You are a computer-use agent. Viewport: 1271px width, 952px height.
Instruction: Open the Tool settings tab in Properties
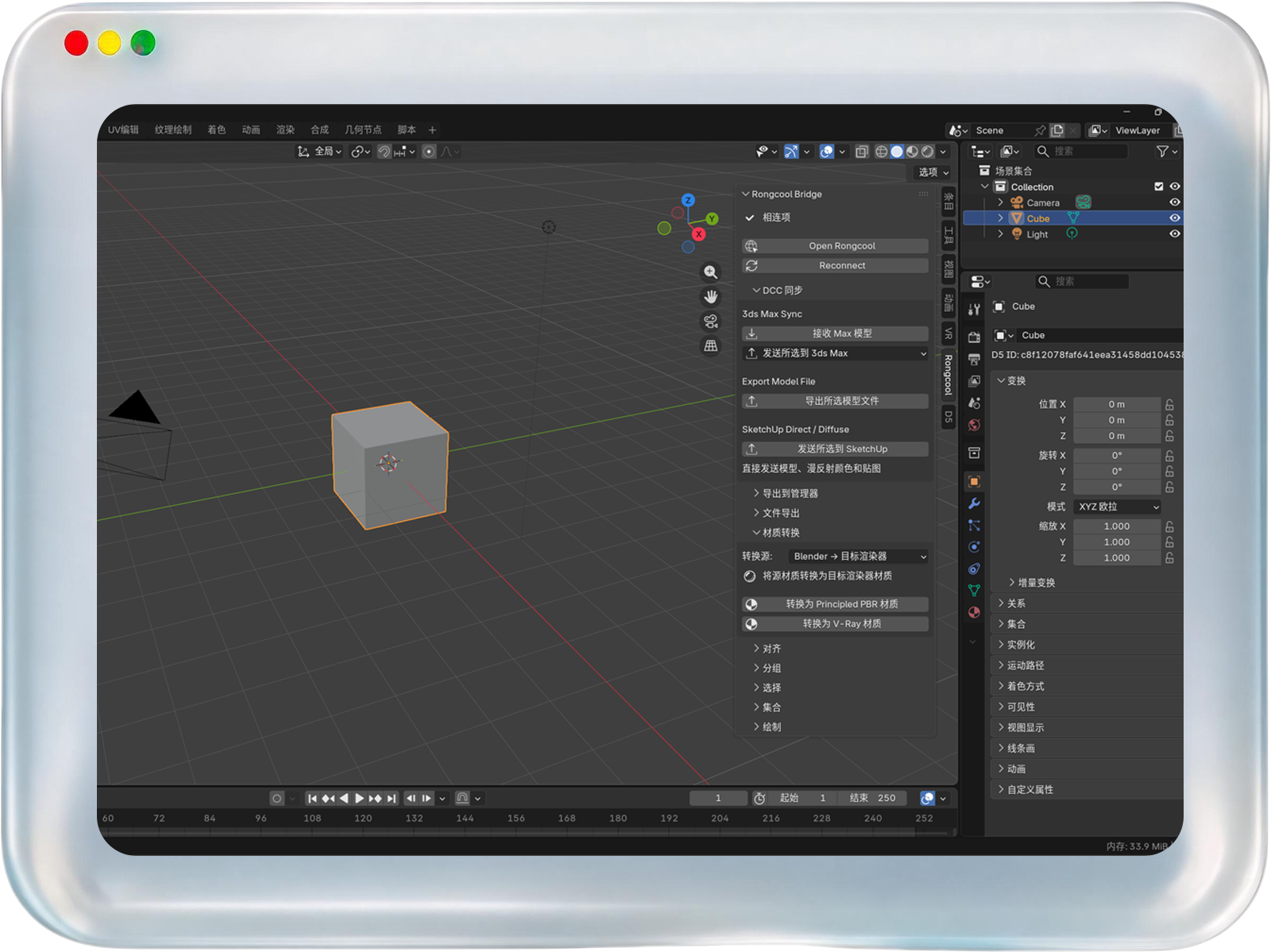click(974, 309)
